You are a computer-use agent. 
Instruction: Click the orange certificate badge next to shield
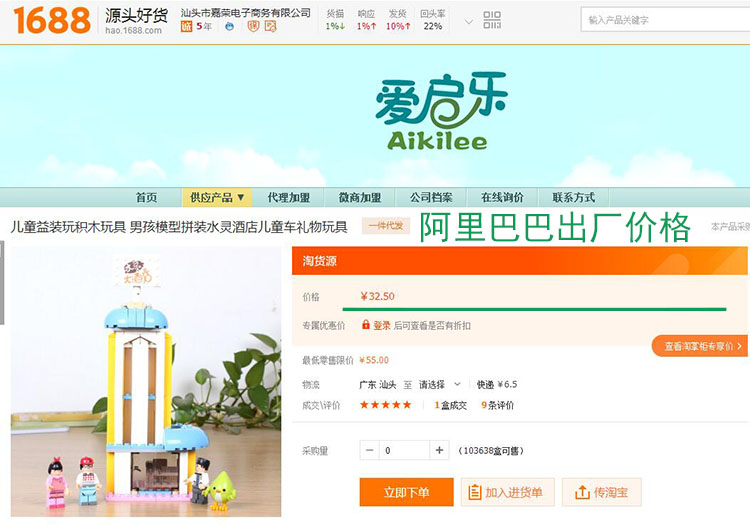[x=270, y=26]
